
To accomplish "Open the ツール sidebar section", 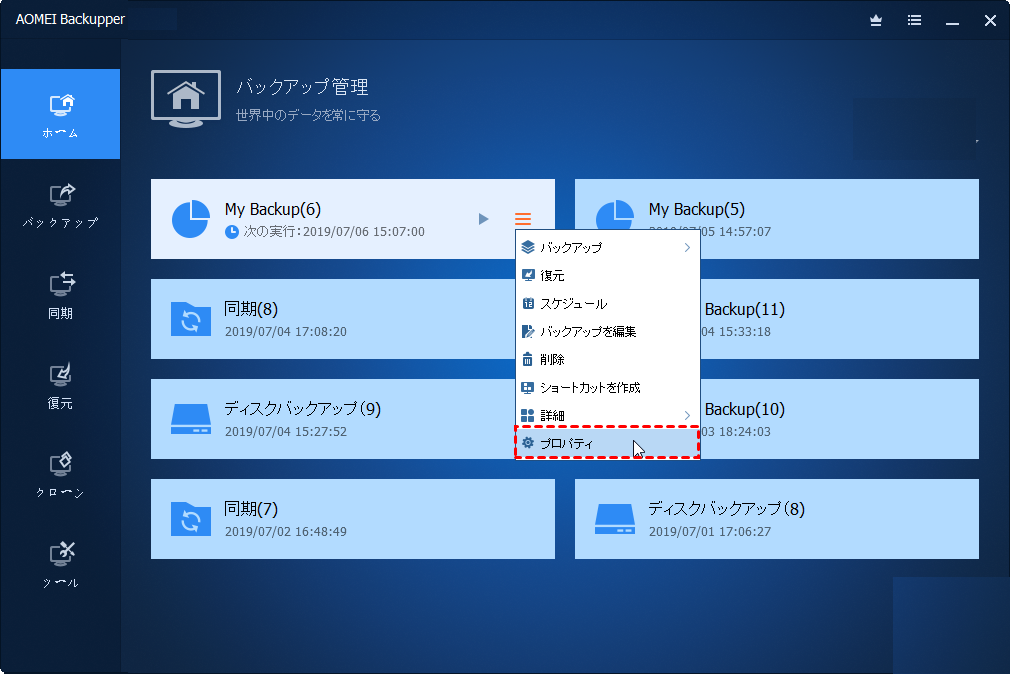I will pos(61,565).
